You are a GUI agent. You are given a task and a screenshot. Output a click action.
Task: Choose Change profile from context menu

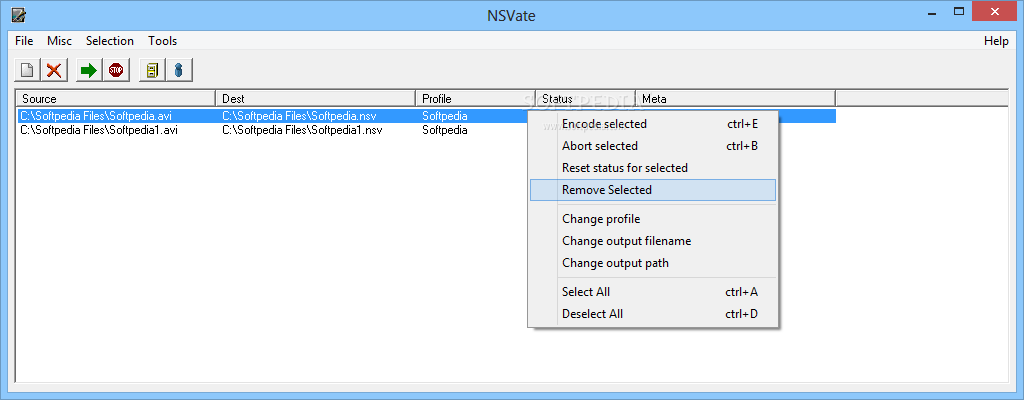(x=652, y=219)
